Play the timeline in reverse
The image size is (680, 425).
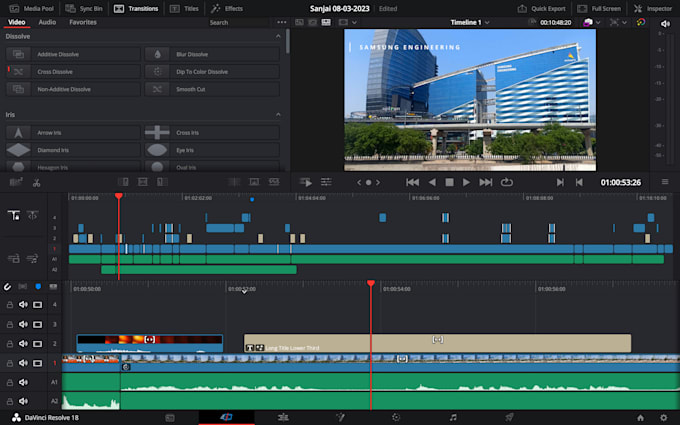(432, 182)
